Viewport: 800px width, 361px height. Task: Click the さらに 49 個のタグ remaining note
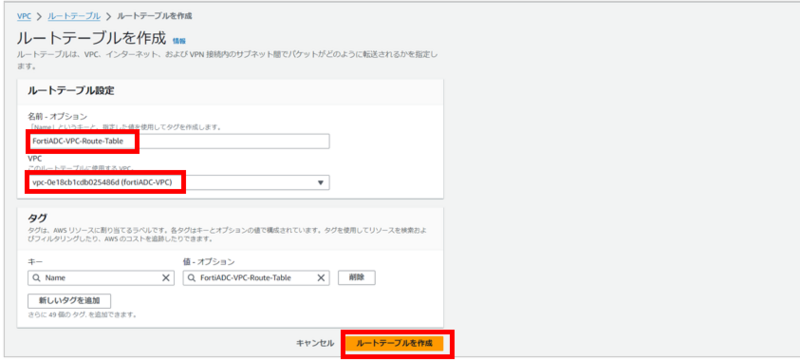82,315
